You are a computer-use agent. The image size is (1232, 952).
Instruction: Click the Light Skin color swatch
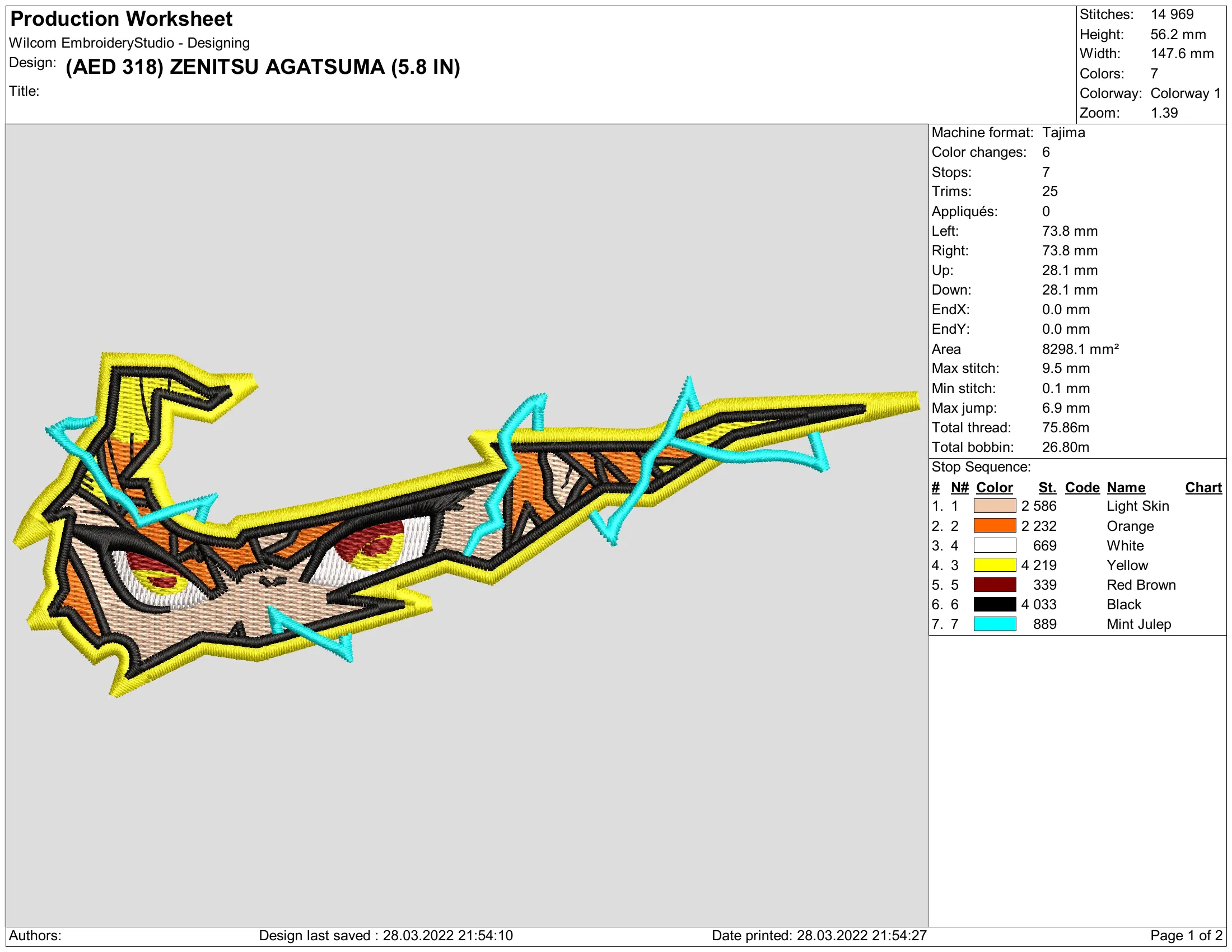coord(995,506)
